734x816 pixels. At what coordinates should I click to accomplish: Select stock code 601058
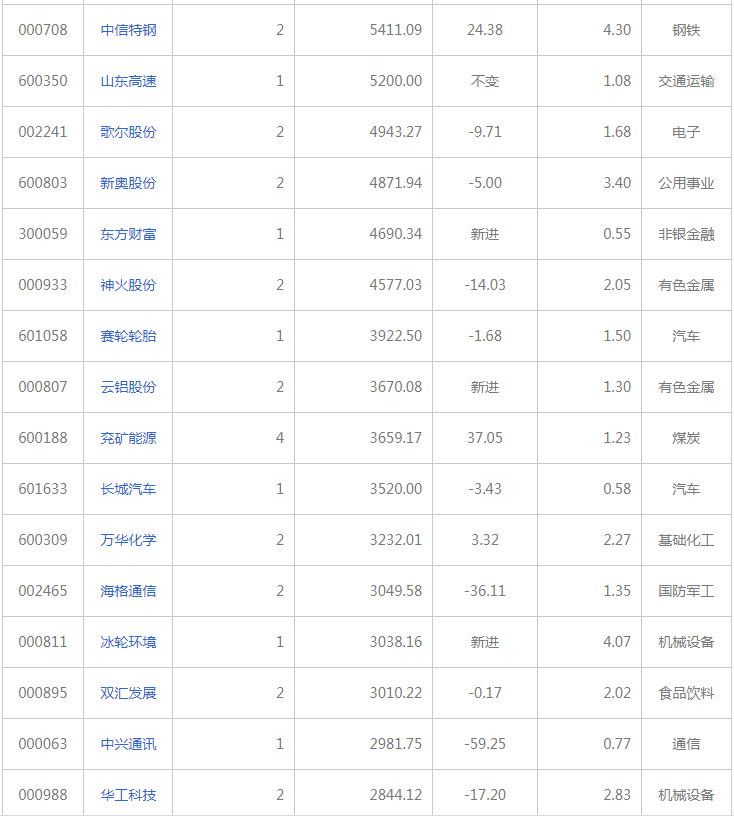click(x=43, y=336)
